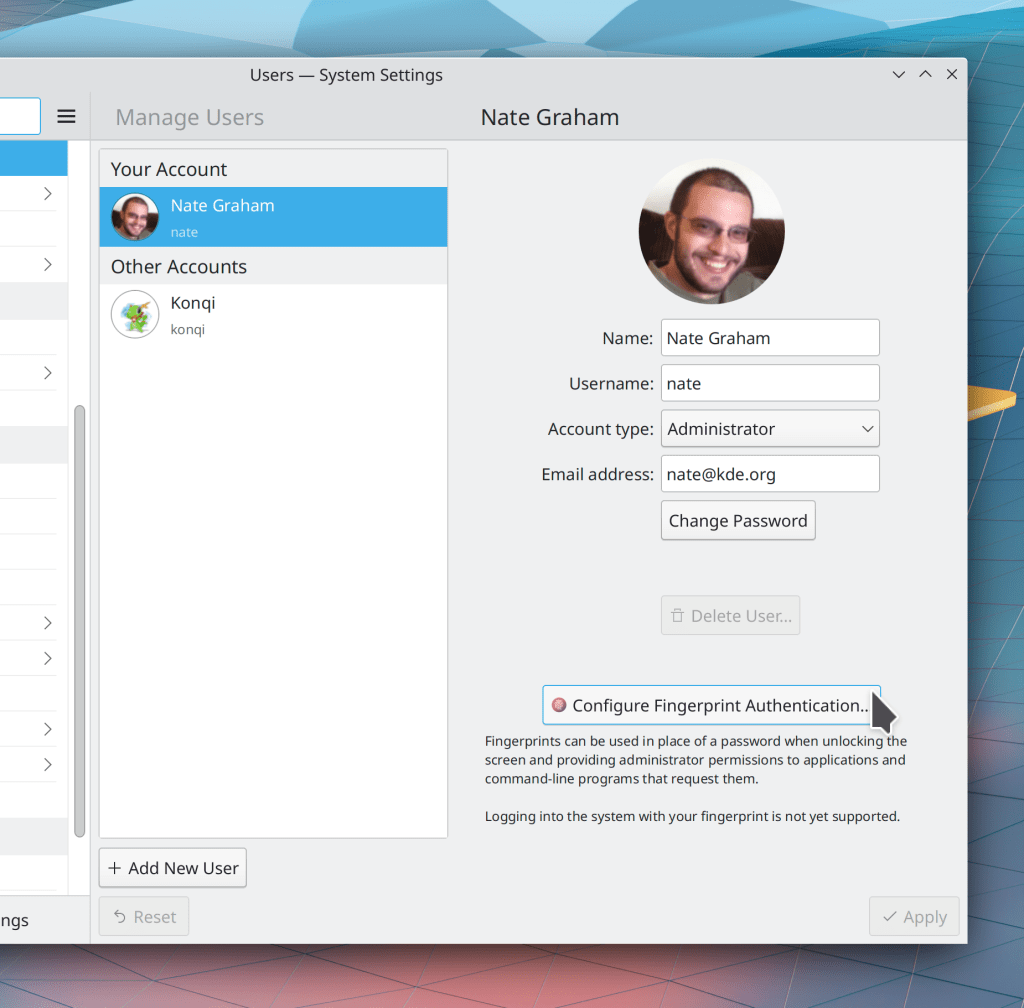The height and width of the screenshot is (1008, 1024).
Task: Click the Change Password button
Action: point(737,521)
